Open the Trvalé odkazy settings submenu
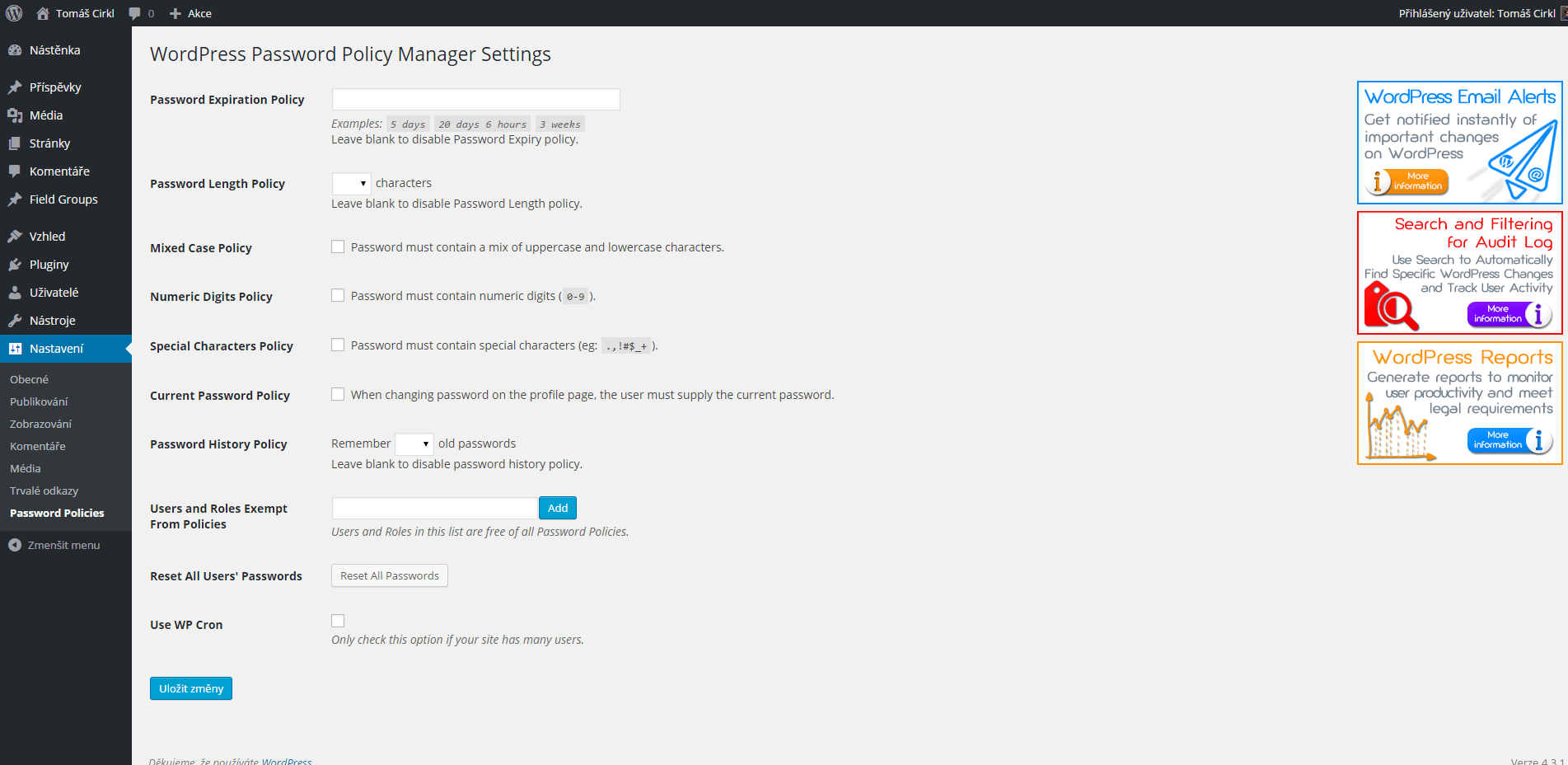Viewport: 1568px width, 765px height. (x=44, y=490)
